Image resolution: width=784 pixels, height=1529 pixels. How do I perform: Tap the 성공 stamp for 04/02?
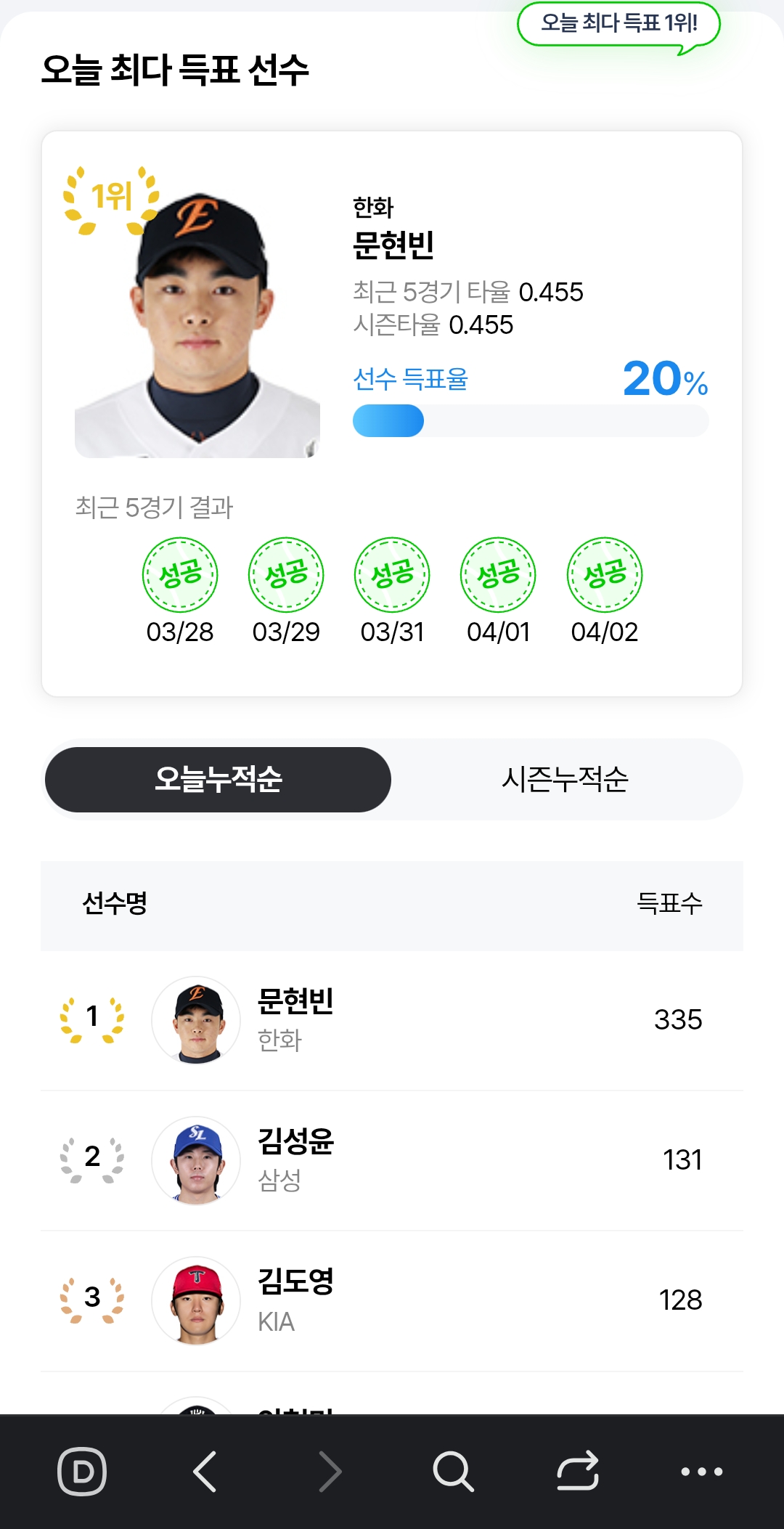[605, 574]
